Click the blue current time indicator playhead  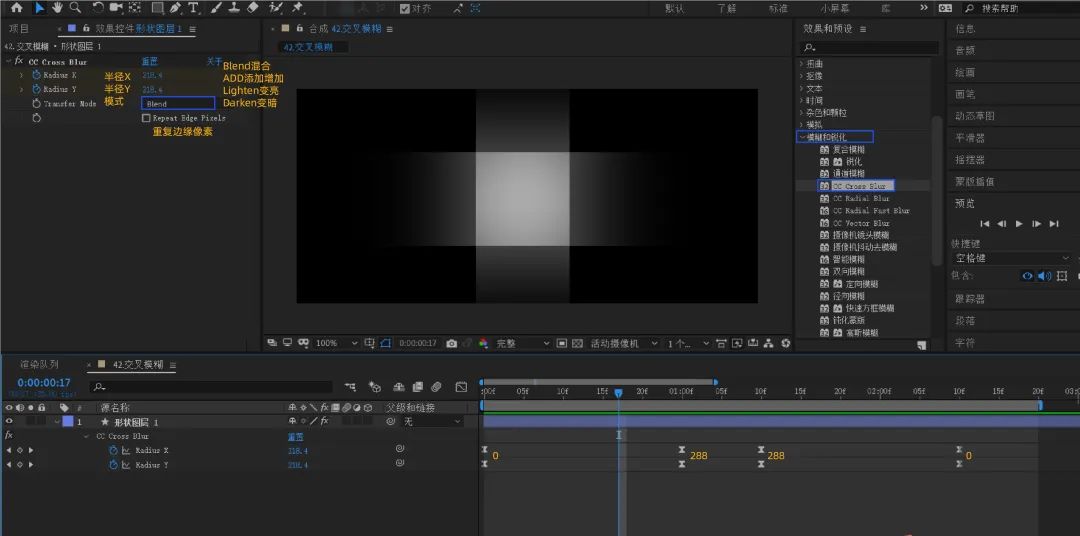pyautogui.click(x=619, y=393)
